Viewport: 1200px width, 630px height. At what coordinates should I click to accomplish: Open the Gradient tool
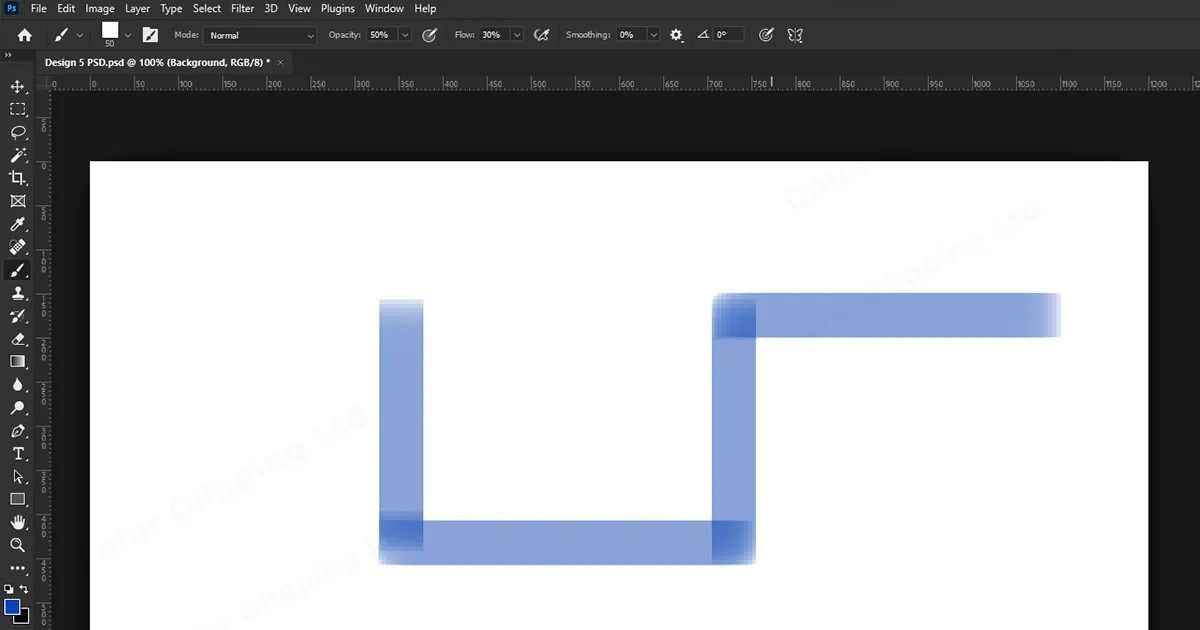click(17, 362)
